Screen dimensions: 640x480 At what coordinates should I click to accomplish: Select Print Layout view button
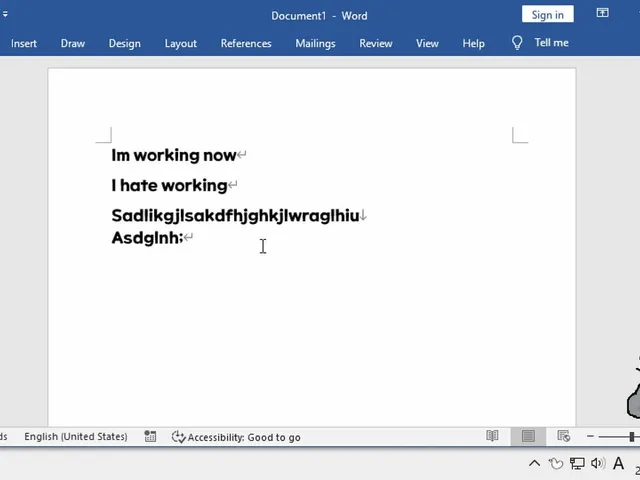(528, 436)
